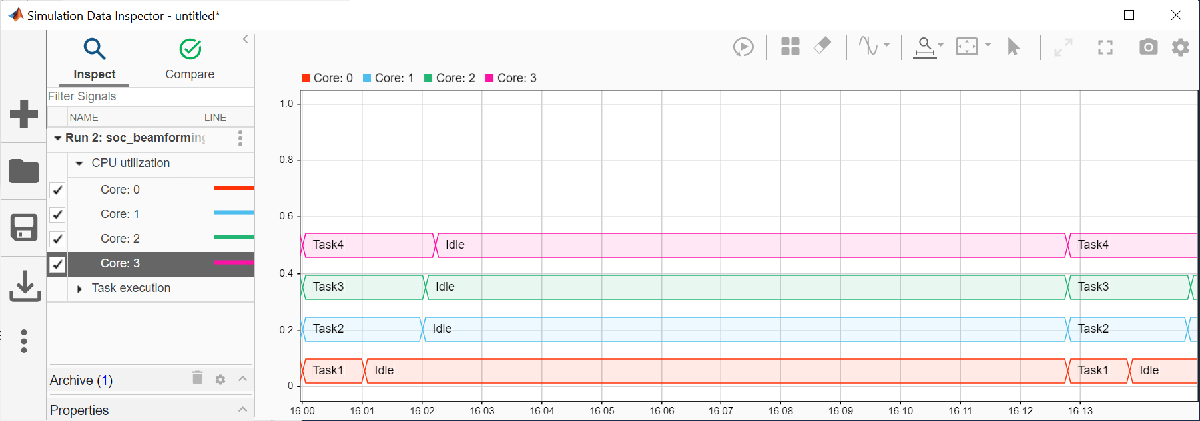The height and width of the screenshot is (421, 1200).
Task: Click the first Task2 segment on the blue trace
Action: point(363,329)
